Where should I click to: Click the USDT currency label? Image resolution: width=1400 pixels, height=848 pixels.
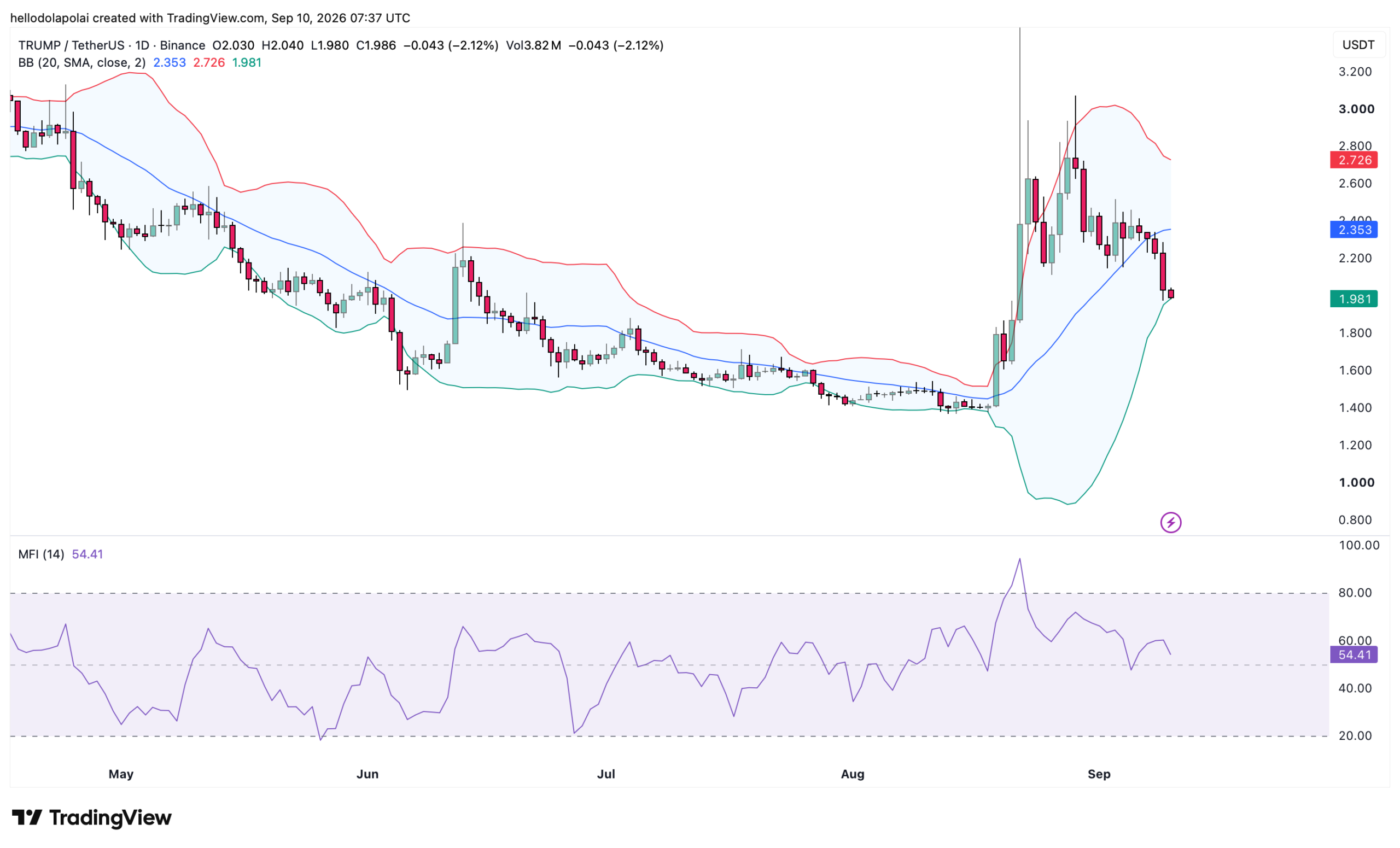point(1358,45)
